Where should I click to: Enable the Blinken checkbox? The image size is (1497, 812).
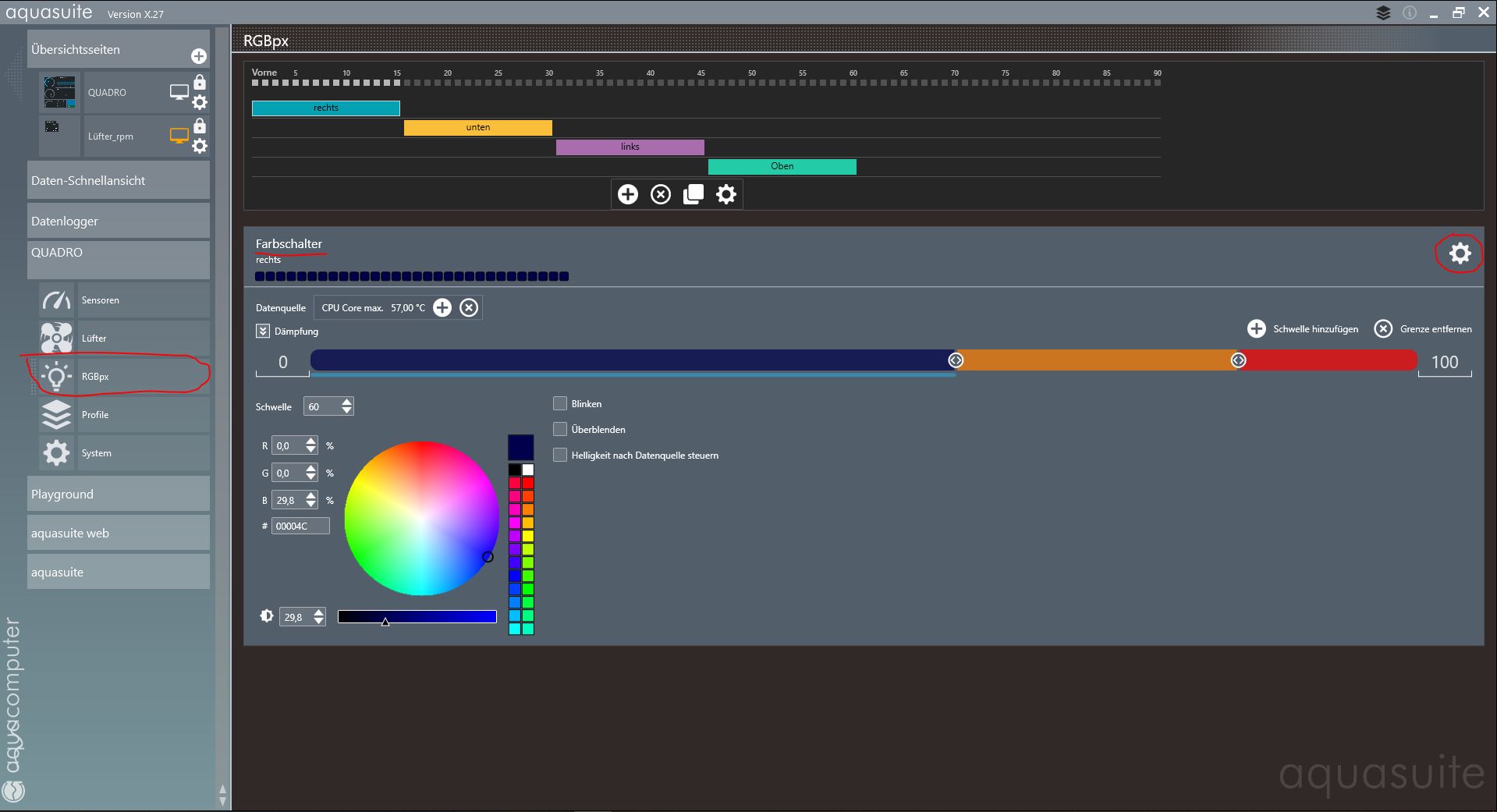[x=560, y=403]
